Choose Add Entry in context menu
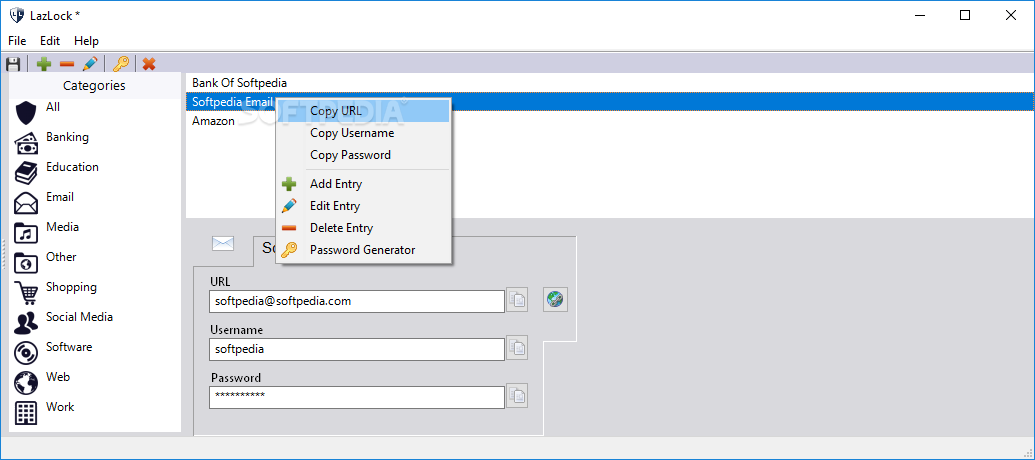 click(x=363, y=184)
